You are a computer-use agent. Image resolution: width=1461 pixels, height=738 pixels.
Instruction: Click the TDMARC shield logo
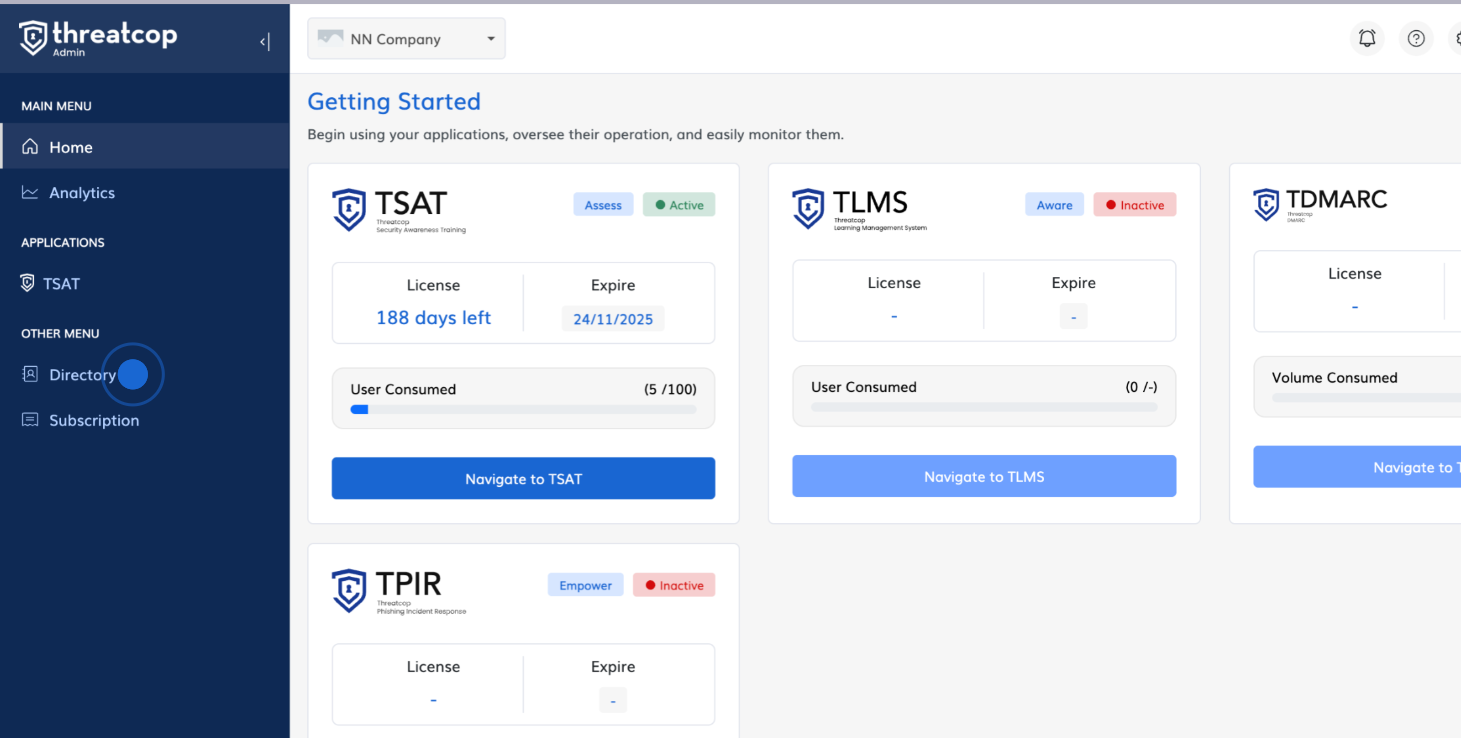(x=1266, y=204)
